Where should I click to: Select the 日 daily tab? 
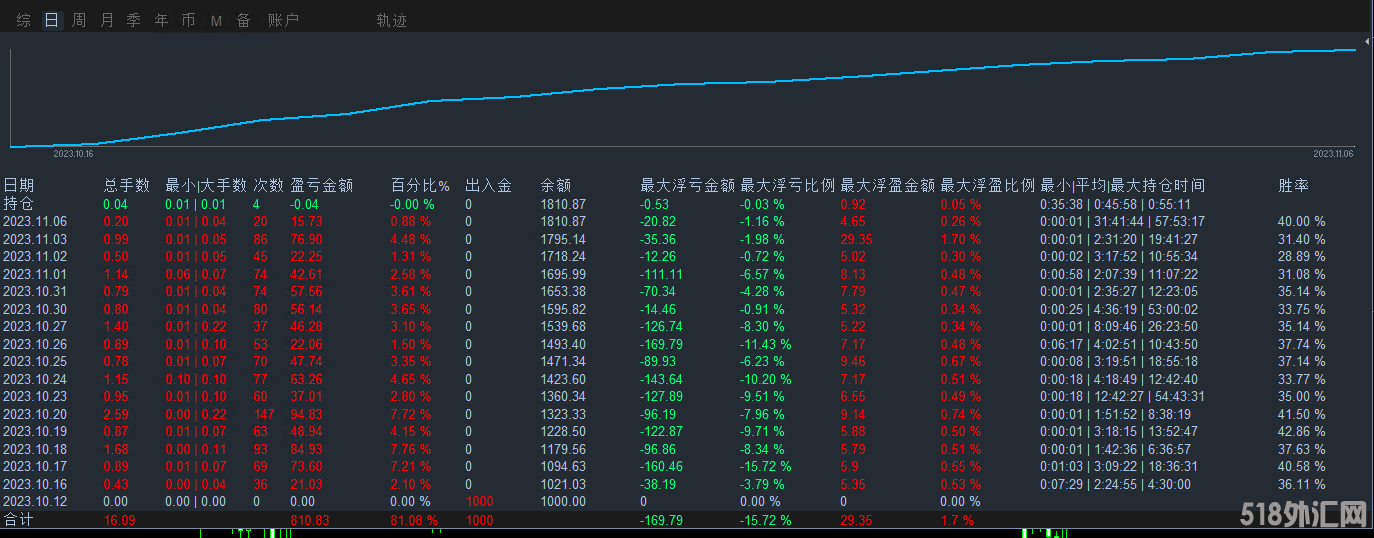tap(51, 20)
